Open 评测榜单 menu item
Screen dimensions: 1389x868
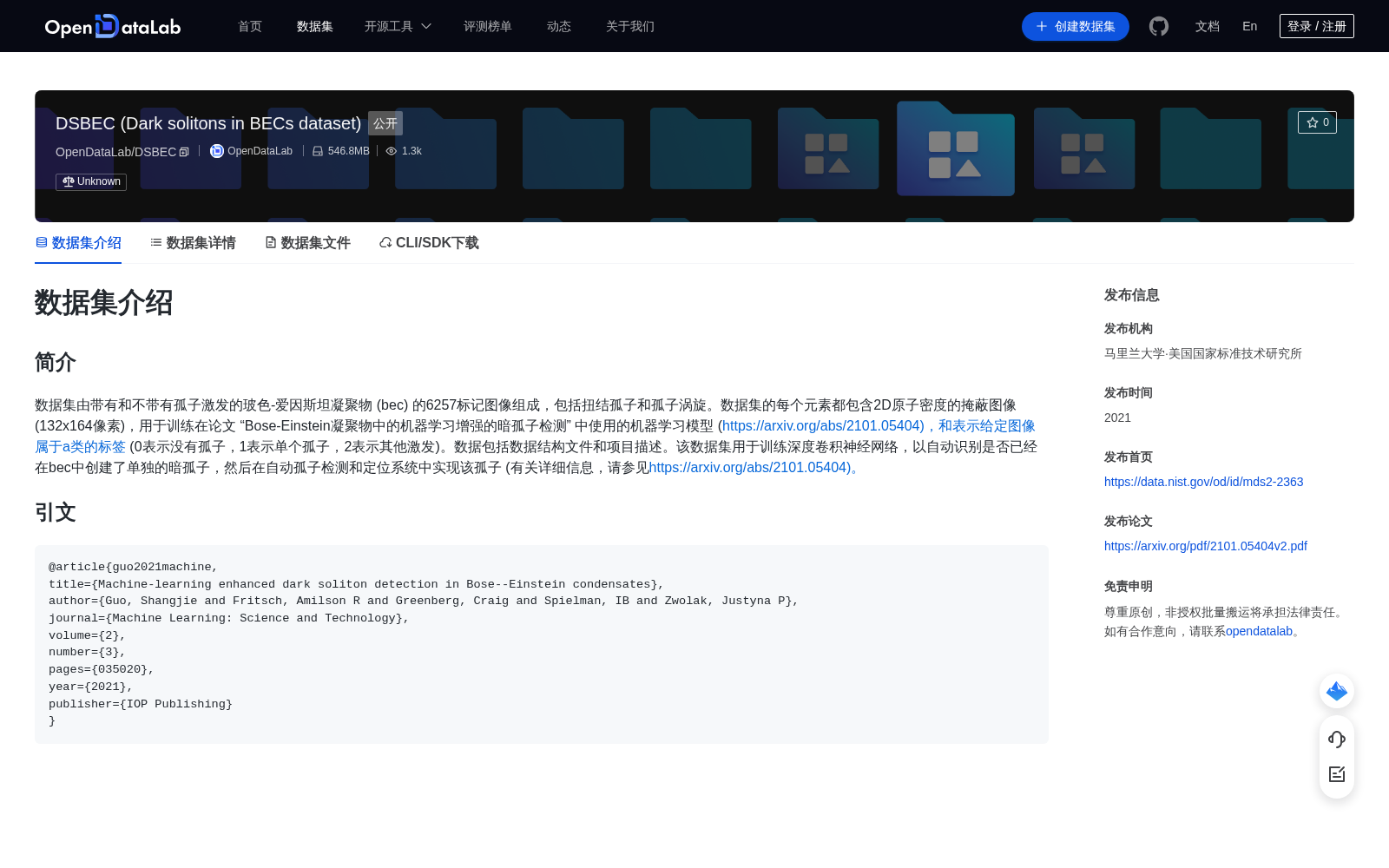488,26
